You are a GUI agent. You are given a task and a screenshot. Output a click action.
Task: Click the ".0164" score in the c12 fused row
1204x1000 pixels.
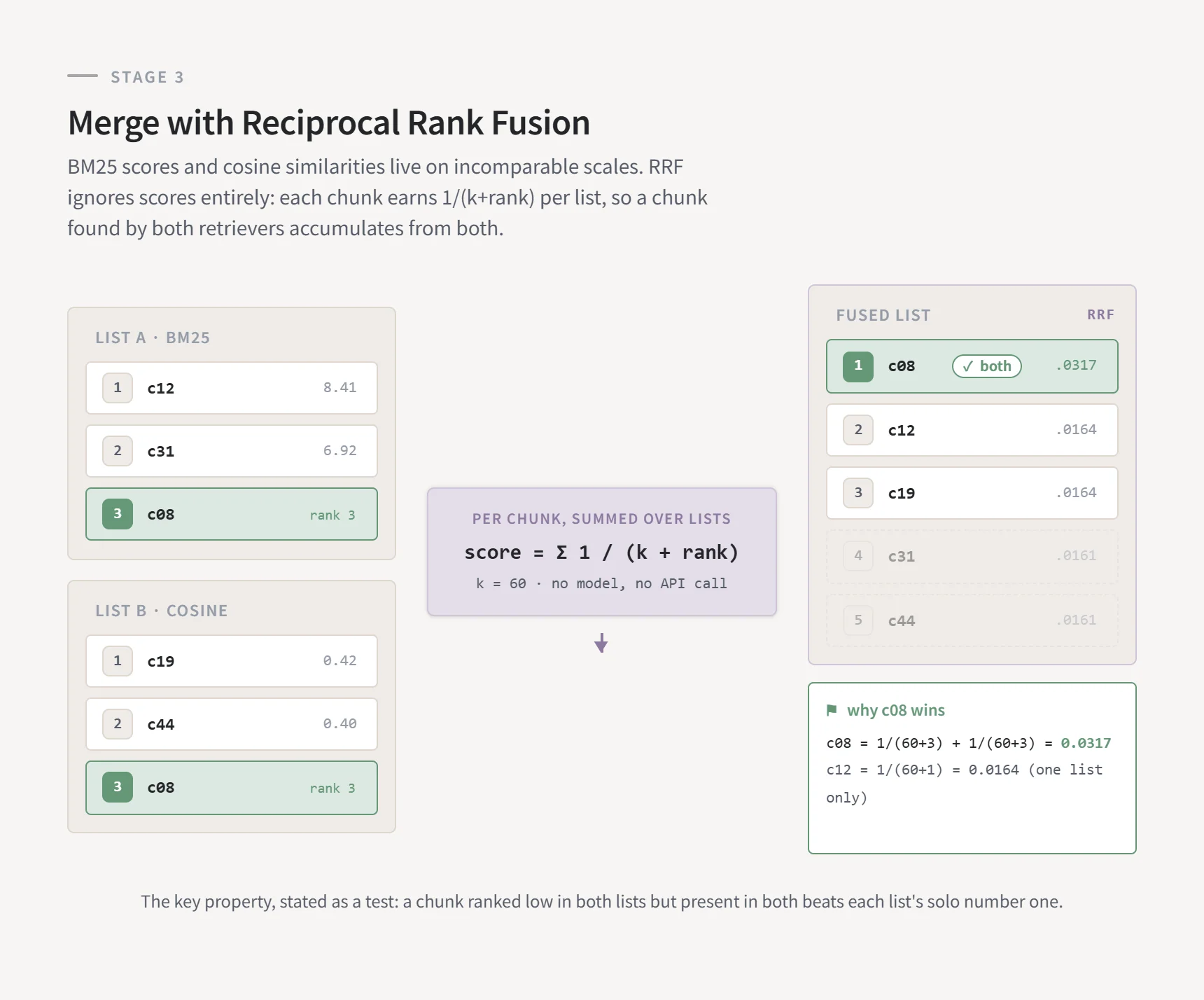click(1077, 429)
